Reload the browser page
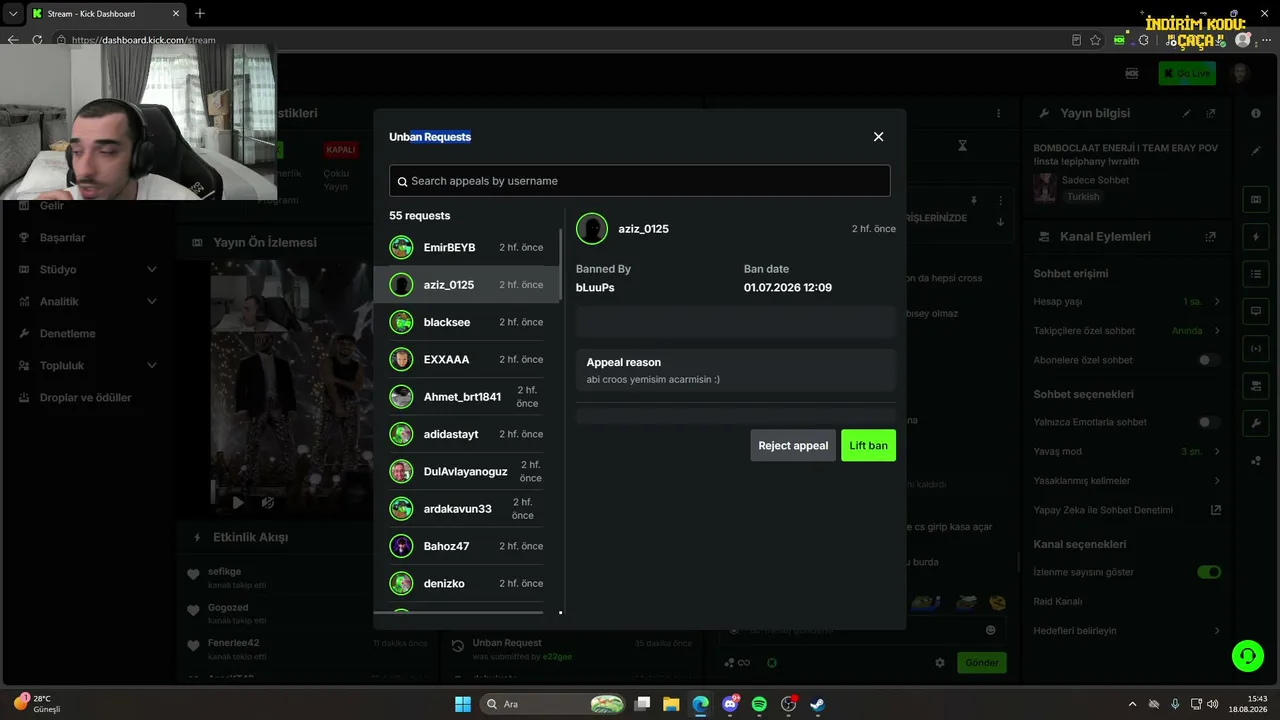Viewport: 1280px width, 720px height. 37,40
